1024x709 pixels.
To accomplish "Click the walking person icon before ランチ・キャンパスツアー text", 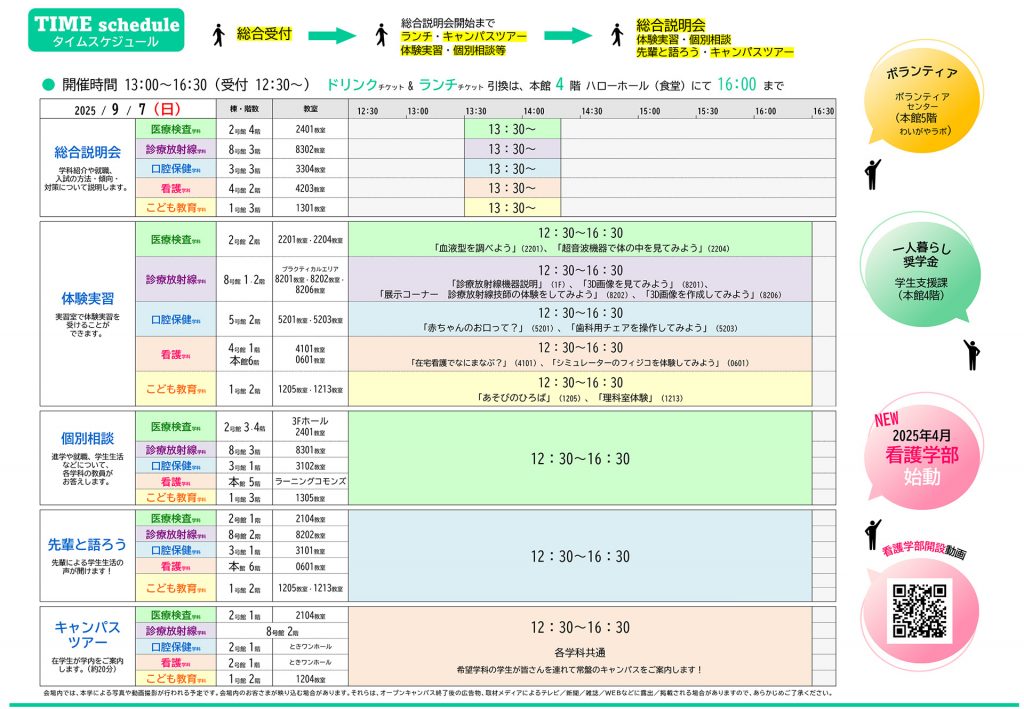I will tap(381, 35).
